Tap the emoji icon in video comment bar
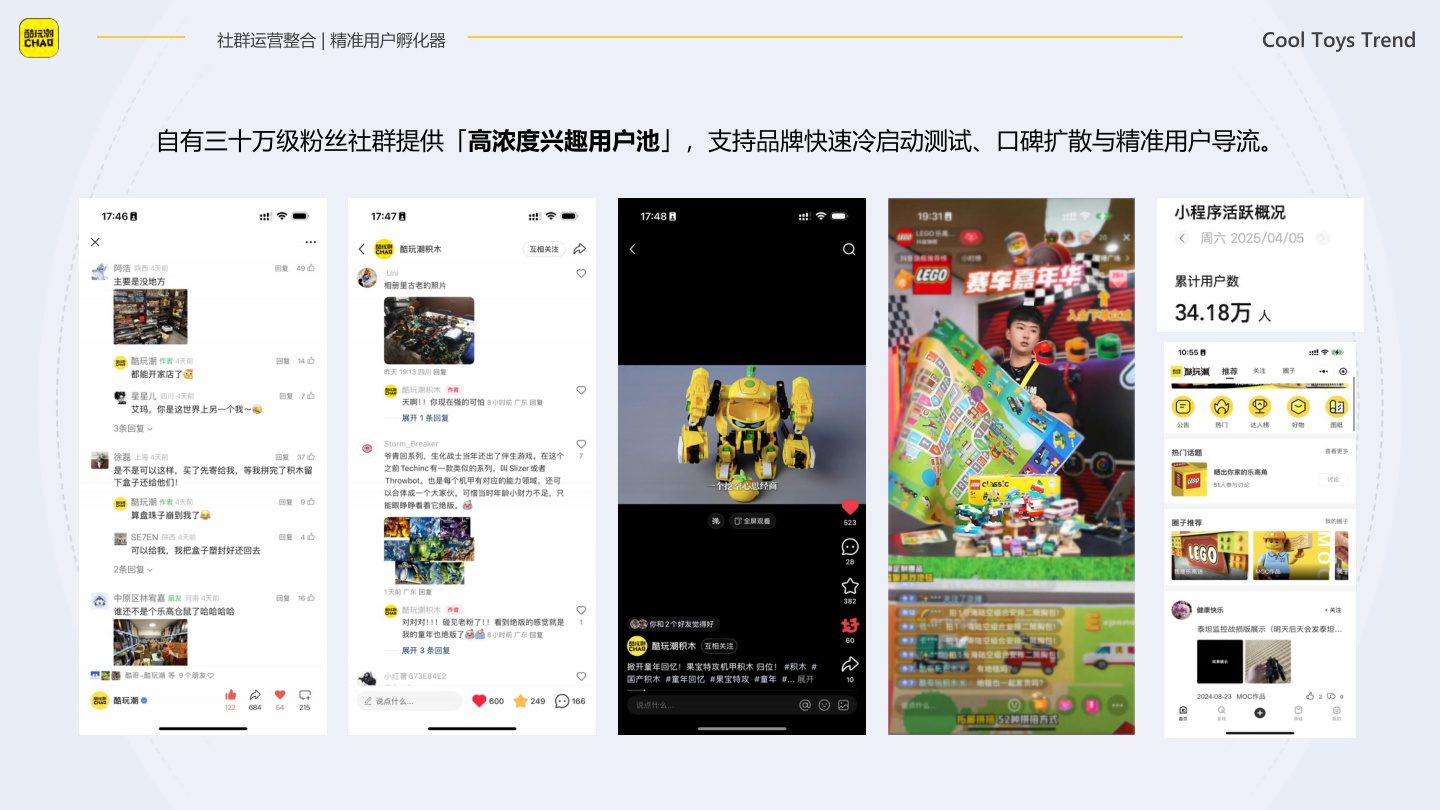Viewport: 1440px width, 810px height. pos(824,705)
